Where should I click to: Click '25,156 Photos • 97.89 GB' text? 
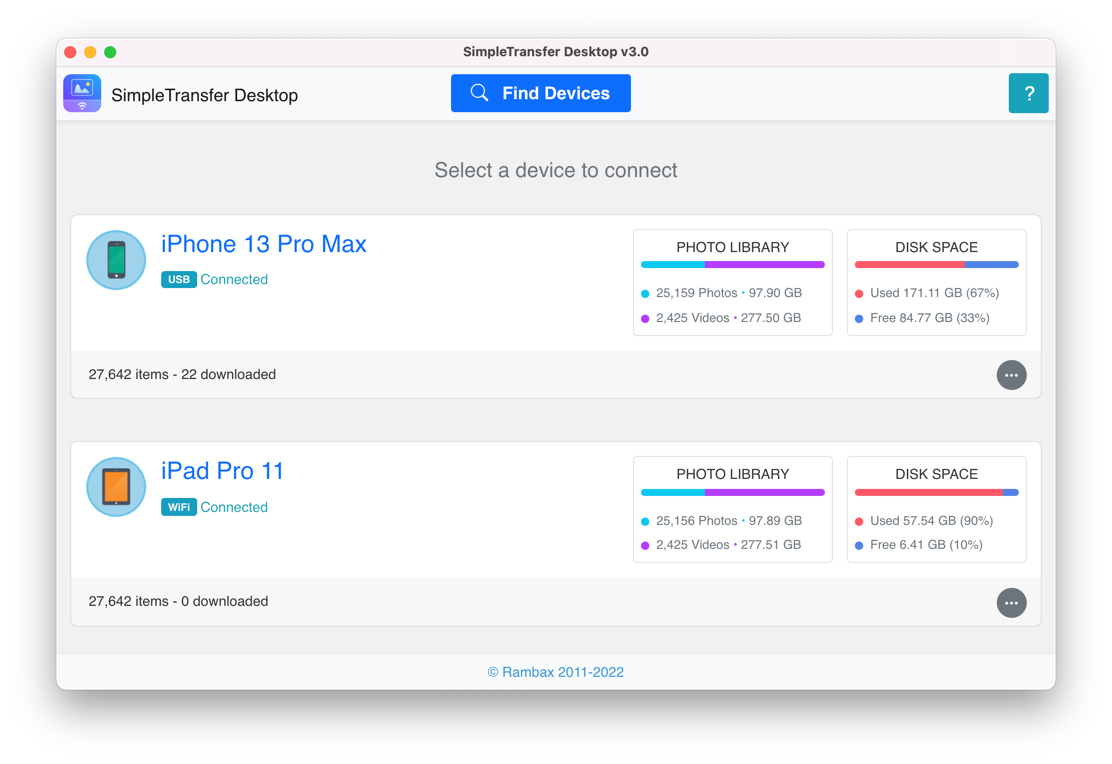coord(729,521)
